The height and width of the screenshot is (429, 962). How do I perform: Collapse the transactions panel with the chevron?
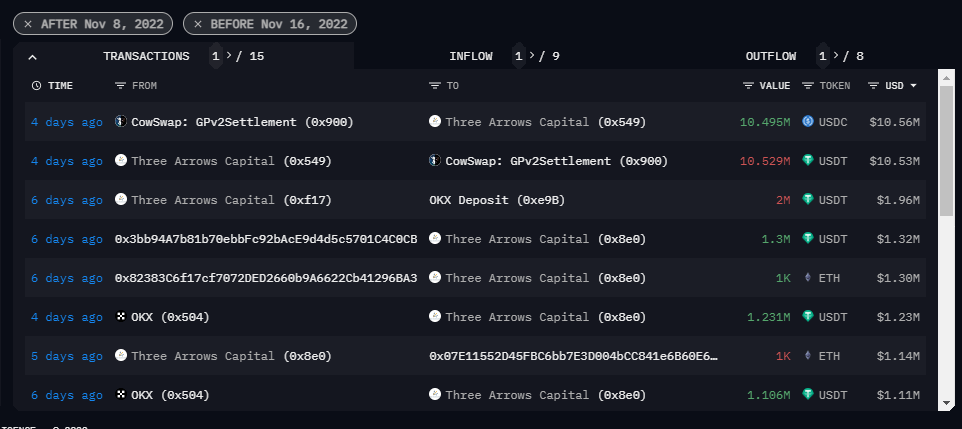[32, 57]
